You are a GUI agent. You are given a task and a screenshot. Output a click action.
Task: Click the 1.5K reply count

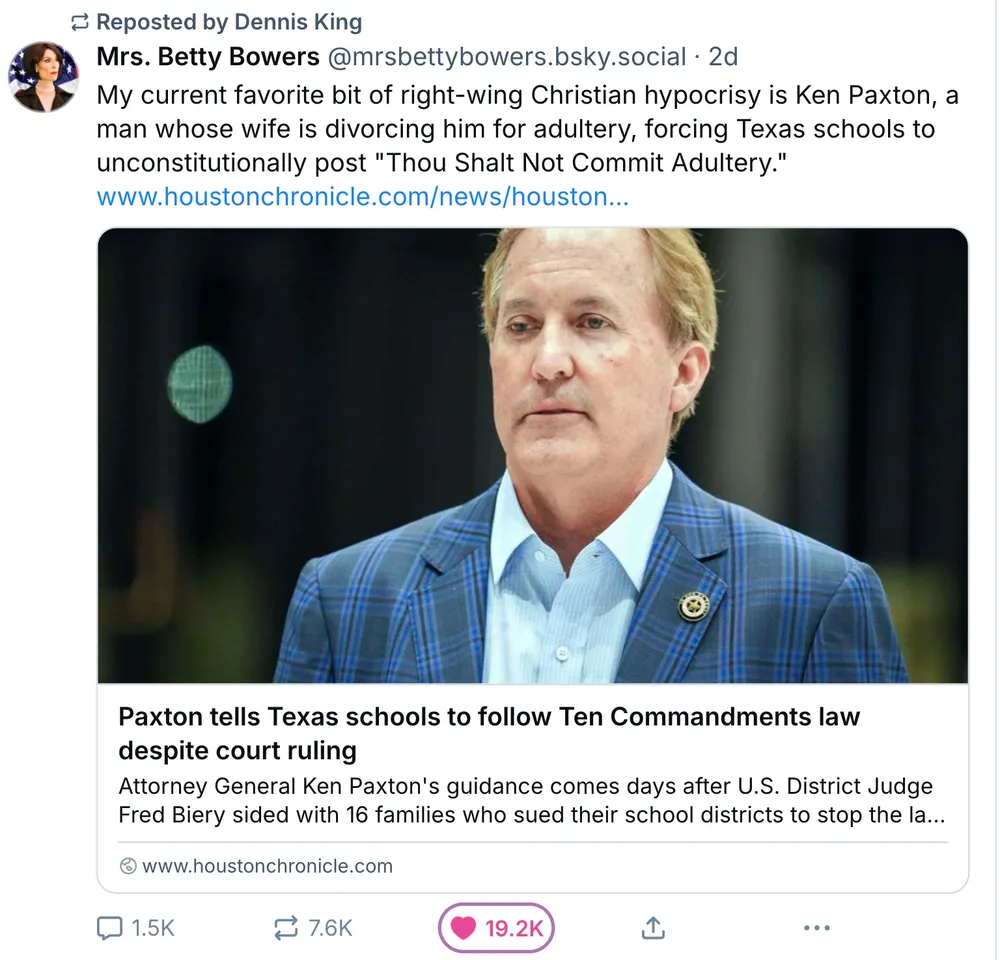(153, 928)
